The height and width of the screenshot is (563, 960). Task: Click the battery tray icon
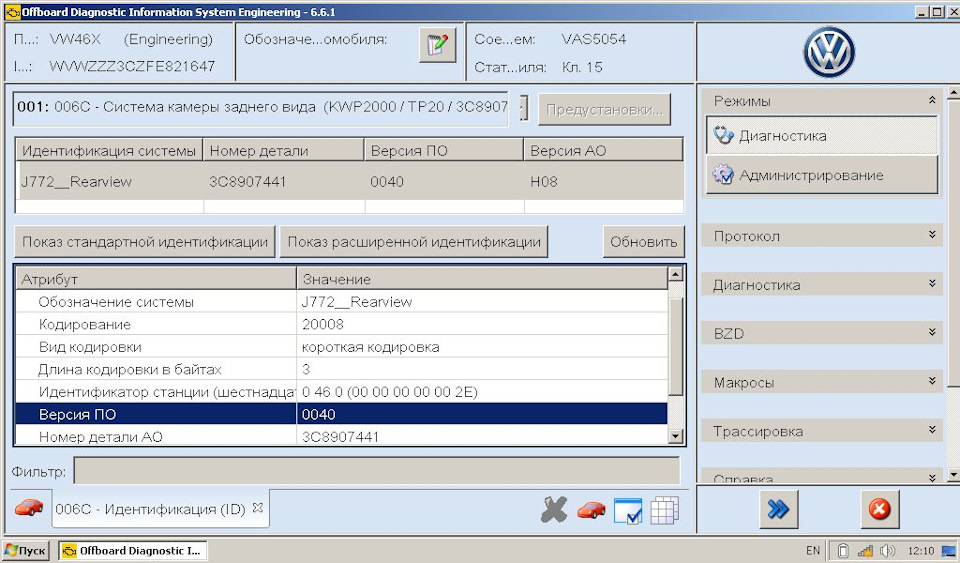[843, 551]
